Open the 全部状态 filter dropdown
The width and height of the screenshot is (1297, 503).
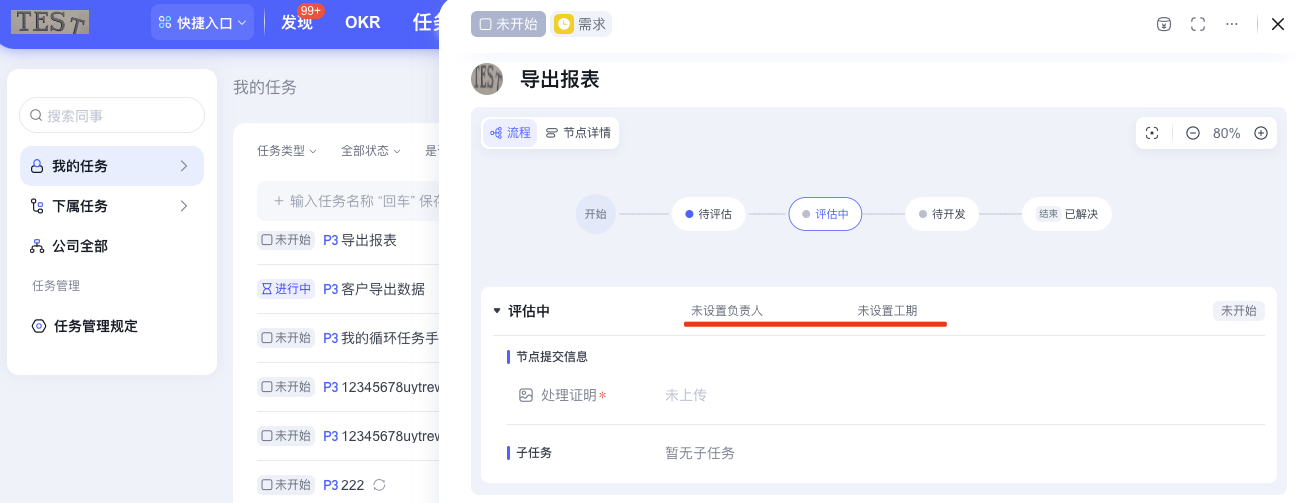(x=370, y=151)
